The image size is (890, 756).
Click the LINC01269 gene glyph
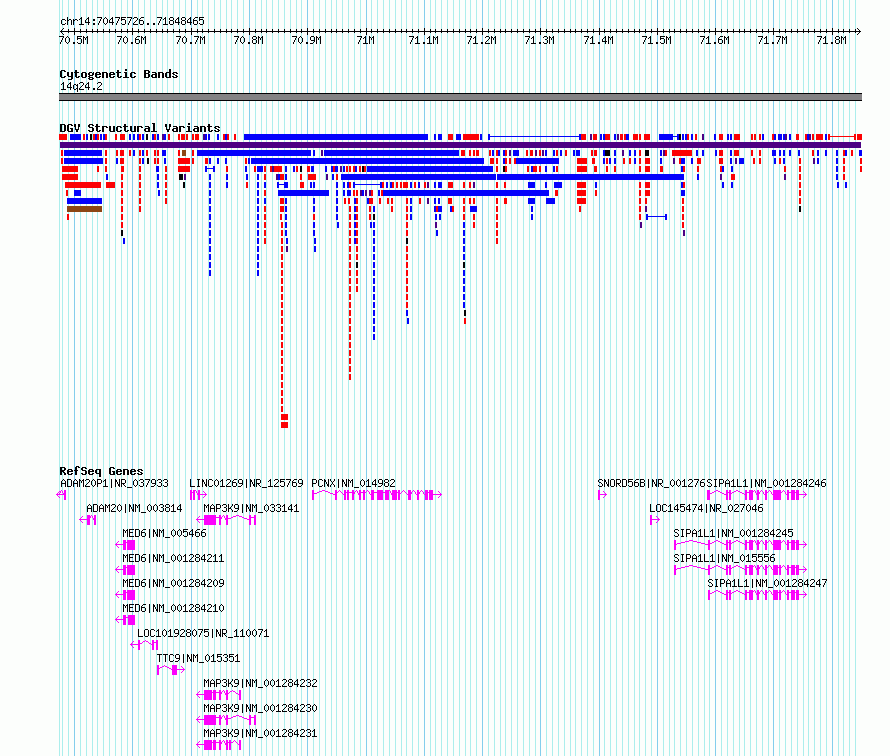click(198, 495)
